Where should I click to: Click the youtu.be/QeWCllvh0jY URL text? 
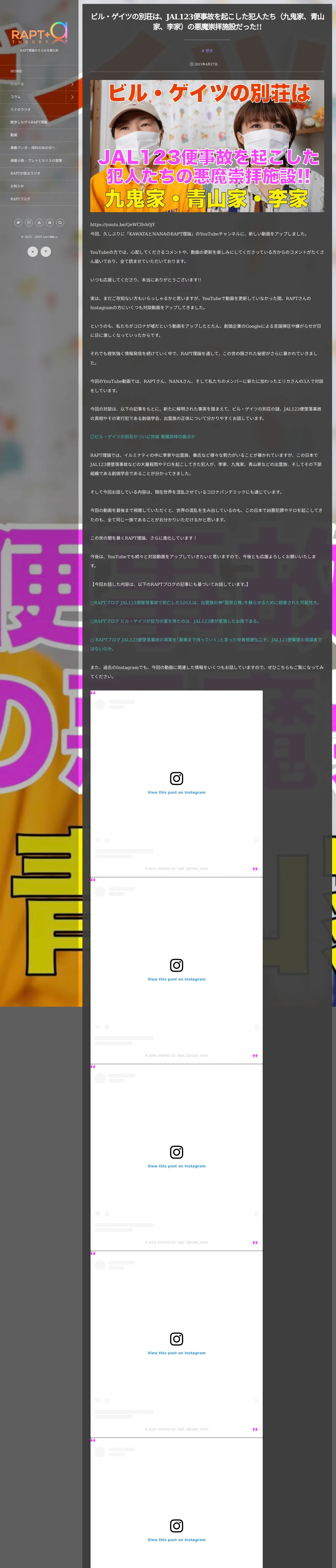click(122, 224)
